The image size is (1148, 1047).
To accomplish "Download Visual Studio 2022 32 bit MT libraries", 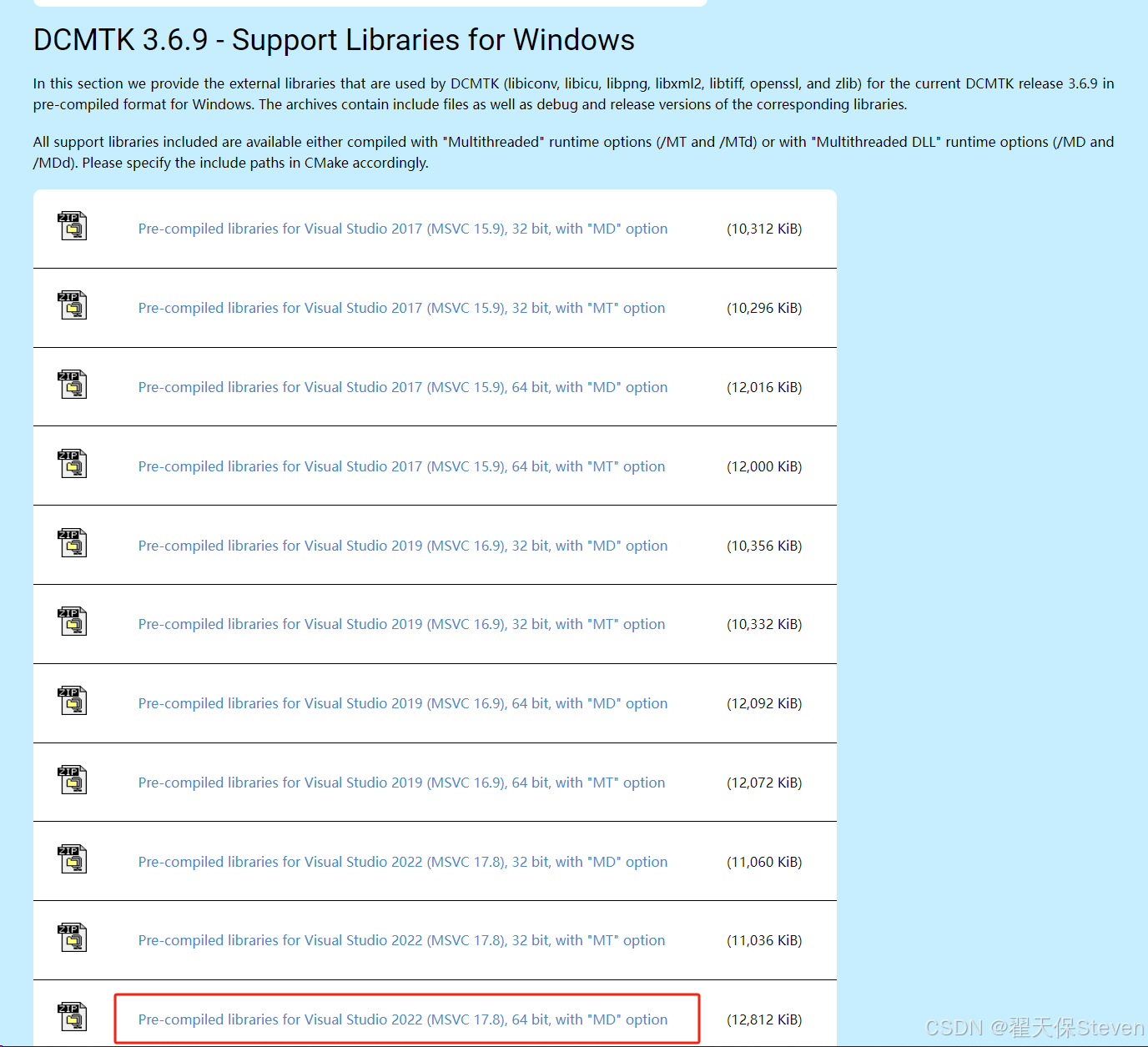I will click(402, 940).
